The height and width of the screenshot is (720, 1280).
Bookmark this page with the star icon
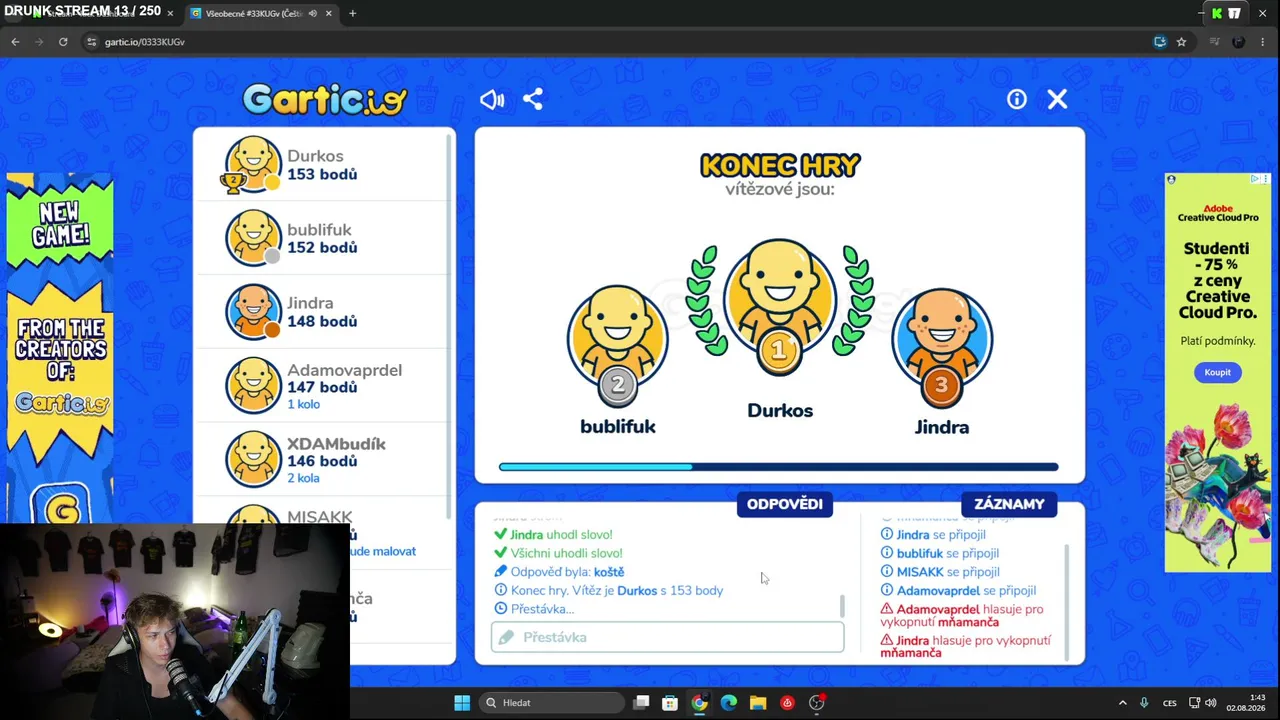[1181, 42]
